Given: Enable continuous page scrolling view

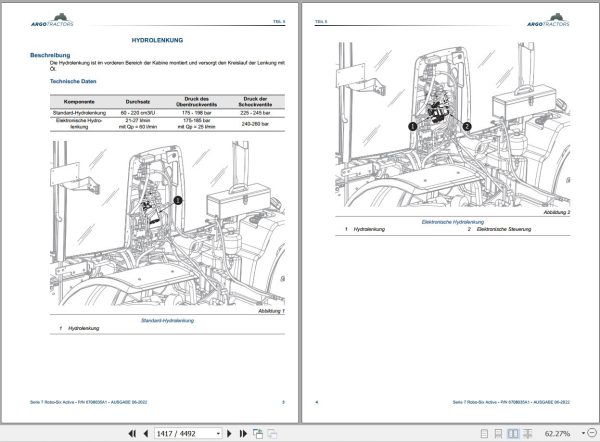Looking at the screenshot, I should point(498,433).
